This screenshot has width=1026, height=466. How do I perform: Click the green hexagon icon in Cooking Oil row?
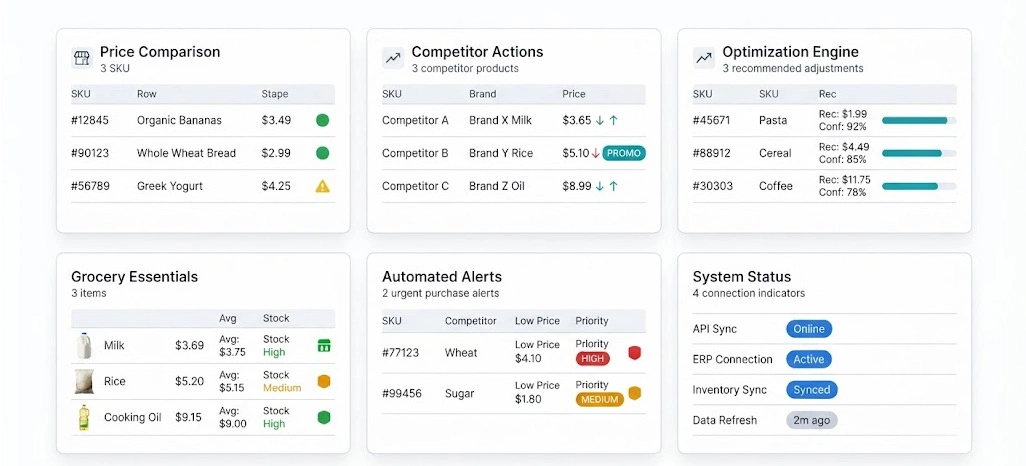[324, 417]
